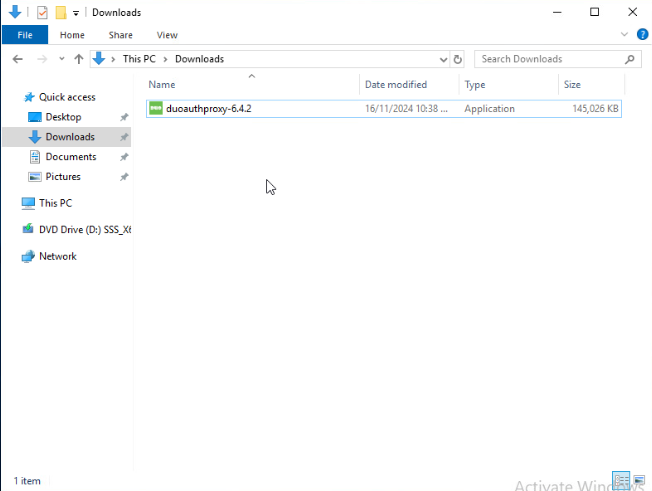Minimize the Downloads window

tap(557, 12)
